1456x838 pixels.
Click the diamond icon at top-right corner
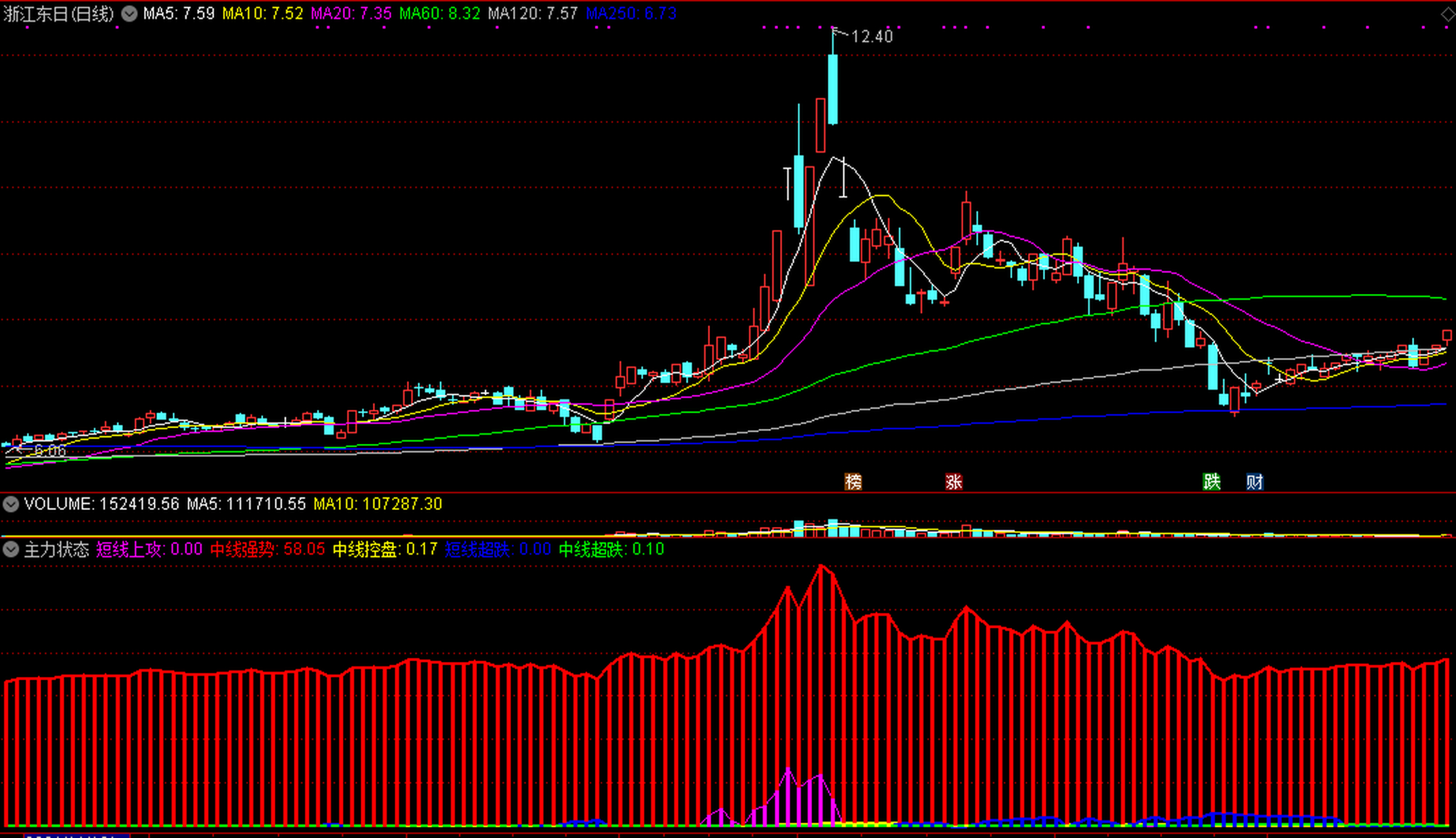[x=1447, y=14]
